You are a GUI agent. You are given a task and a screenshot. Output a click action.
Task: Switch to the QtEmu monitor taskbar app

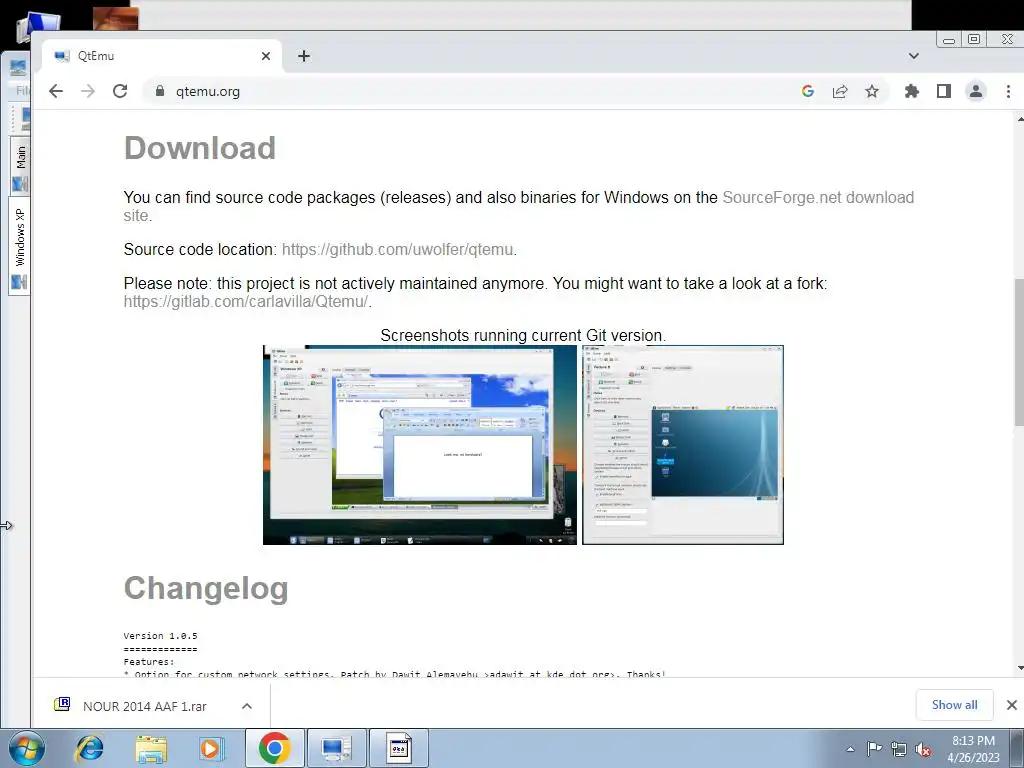point(336,748)
